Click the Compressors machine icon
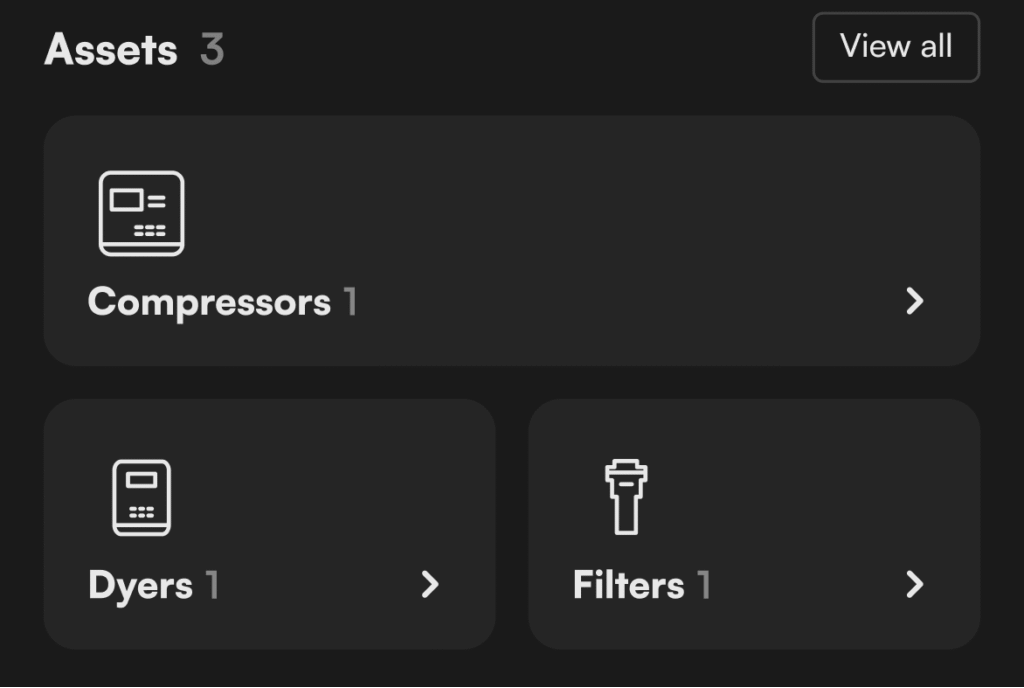 click(142, 213)
